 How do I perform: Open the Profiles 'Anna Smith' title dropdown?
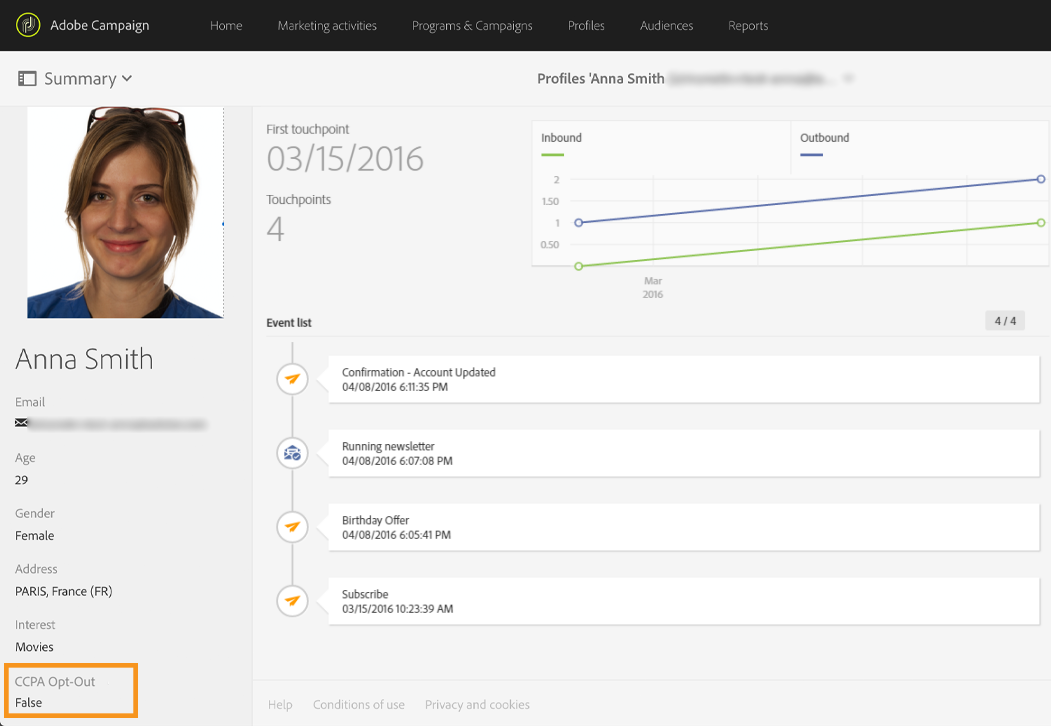(x=848, y=79)
